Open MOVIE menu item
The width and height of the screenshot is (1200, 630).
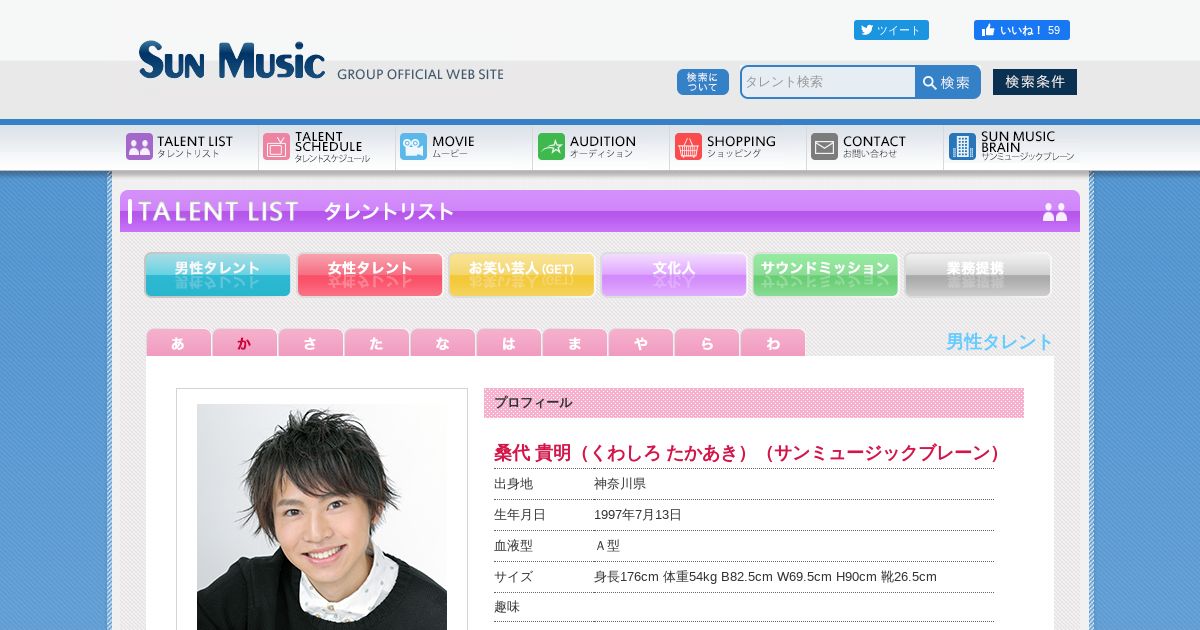pyautogui.click(x=464, y=147)
